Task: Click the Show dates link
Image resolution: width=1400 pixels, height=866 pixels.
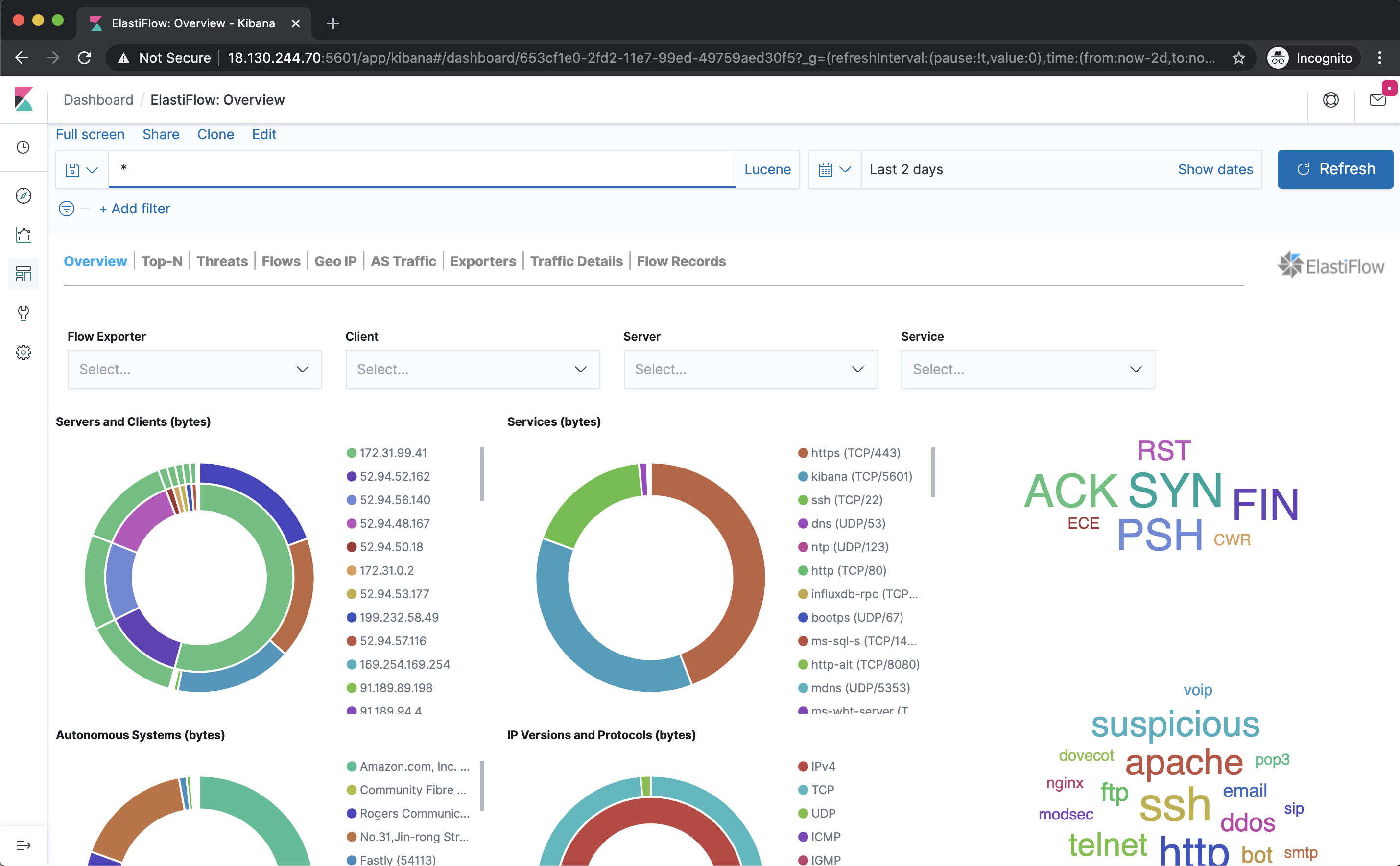Action: click(x=1215, y=169)
